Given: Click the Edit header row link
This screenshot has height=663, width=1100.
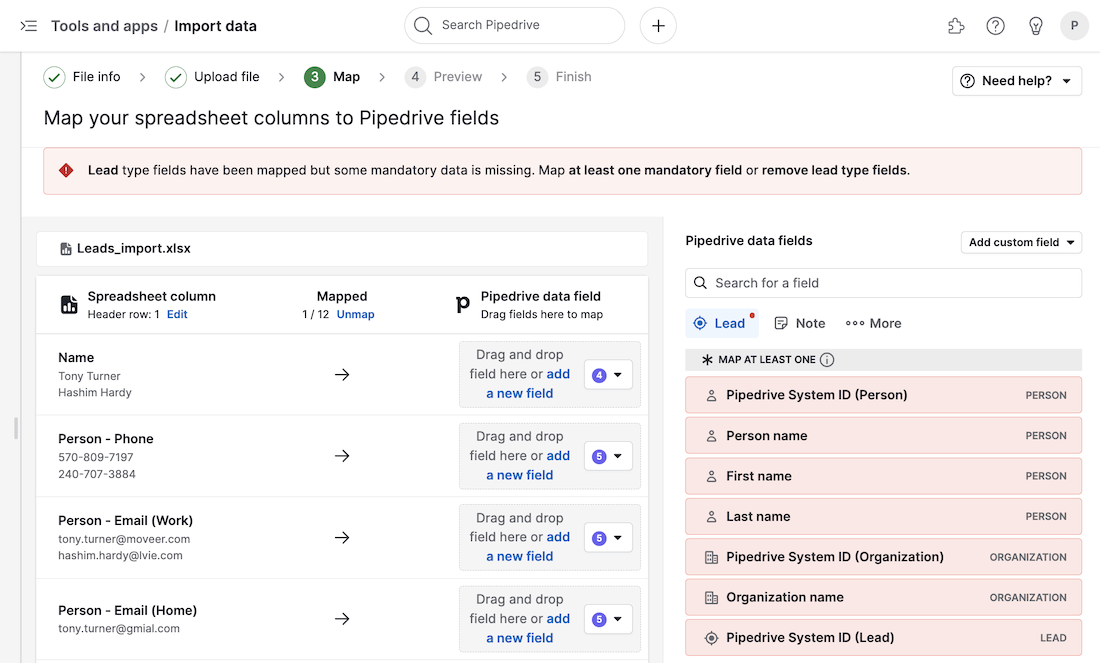Looking at the screenshot, I should click(177, 314).
